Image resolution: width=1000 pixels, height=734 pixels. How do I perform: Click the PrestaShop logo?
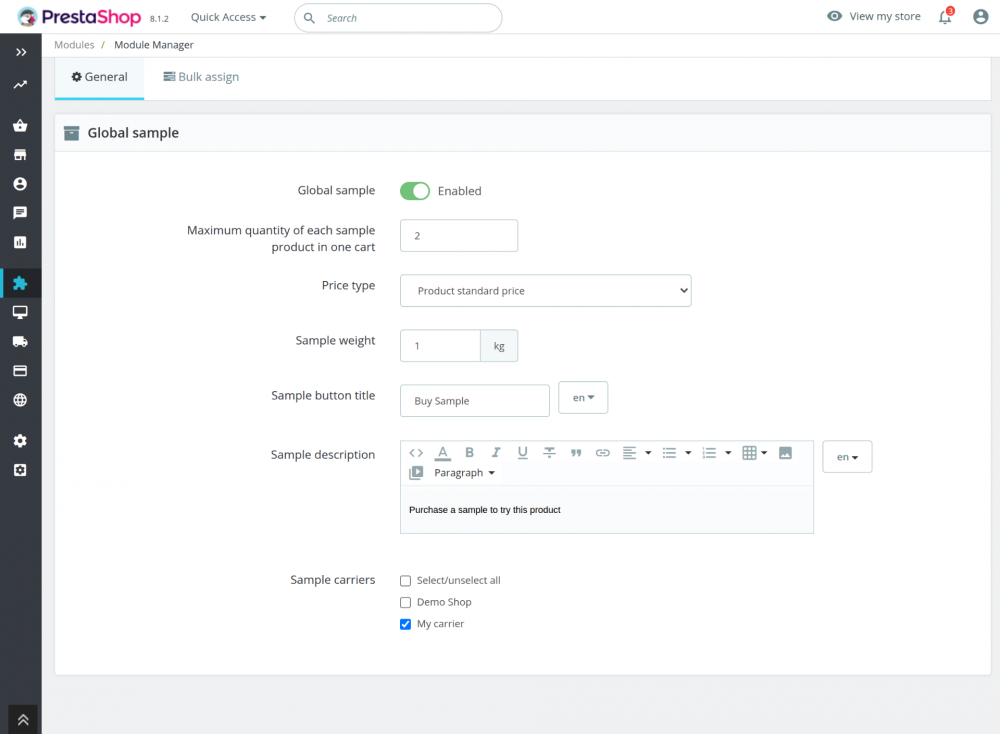tap(79, 17)
